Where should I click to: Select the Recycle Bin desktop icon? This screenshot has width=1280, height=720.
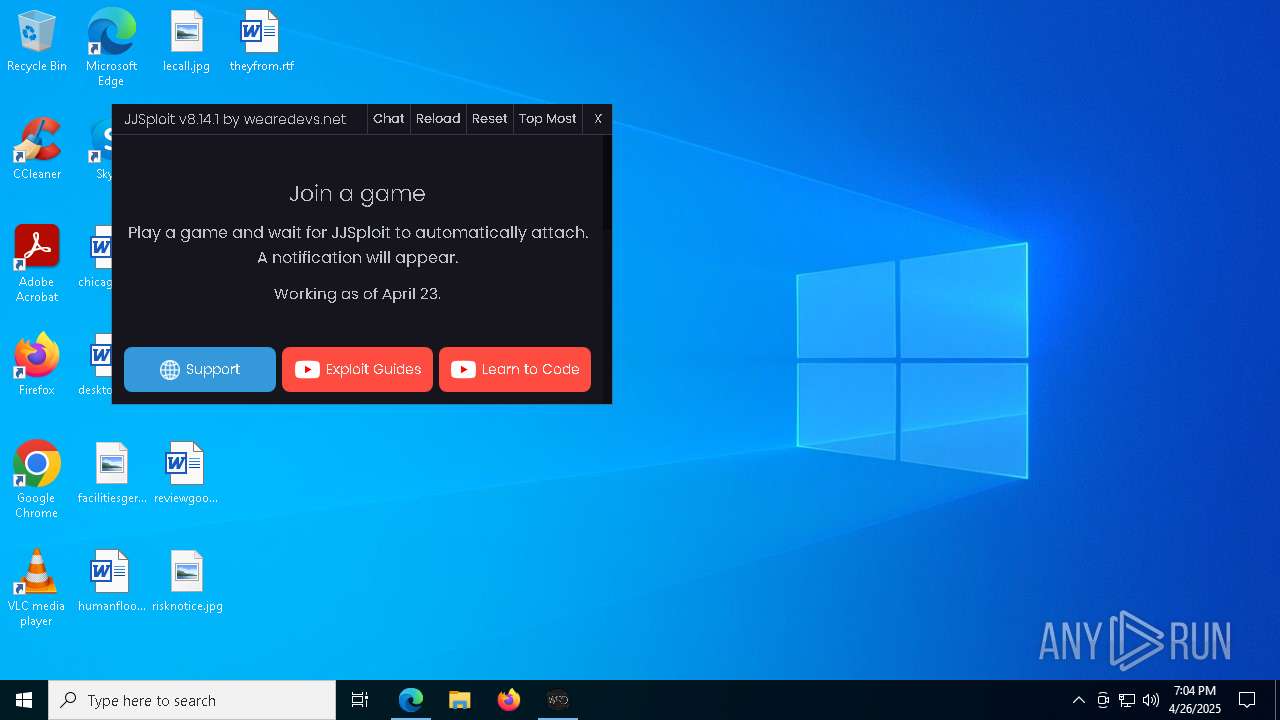point(37,42)
